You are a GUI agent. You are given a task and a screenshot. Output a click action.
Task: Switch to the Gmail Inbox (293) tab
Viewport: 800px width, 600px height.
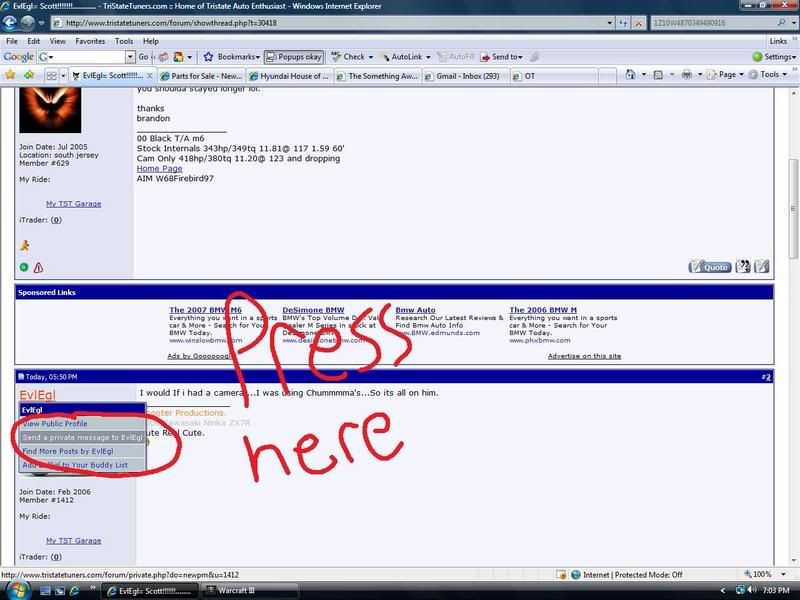point(466,76)
